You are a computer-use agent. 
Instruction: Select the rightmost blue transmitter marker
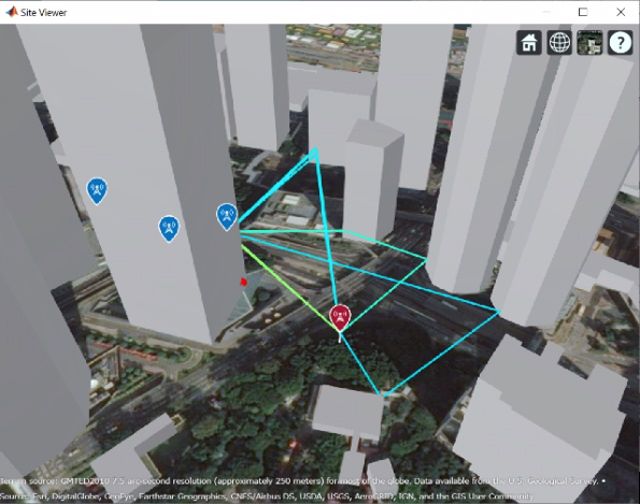[x=227, y=214]
